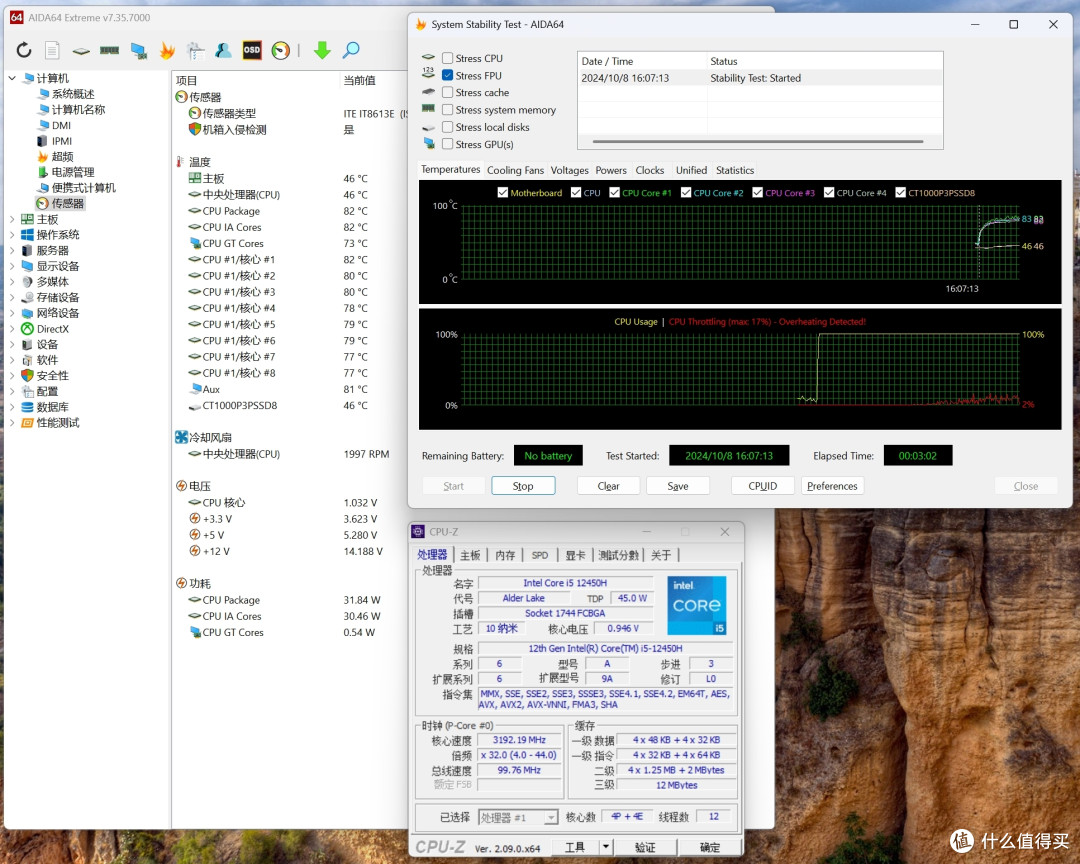Expand the 操作系统 tree node
Image resolution: width=1080 pixels, height=864 pixels.
[x=12, y=235]
